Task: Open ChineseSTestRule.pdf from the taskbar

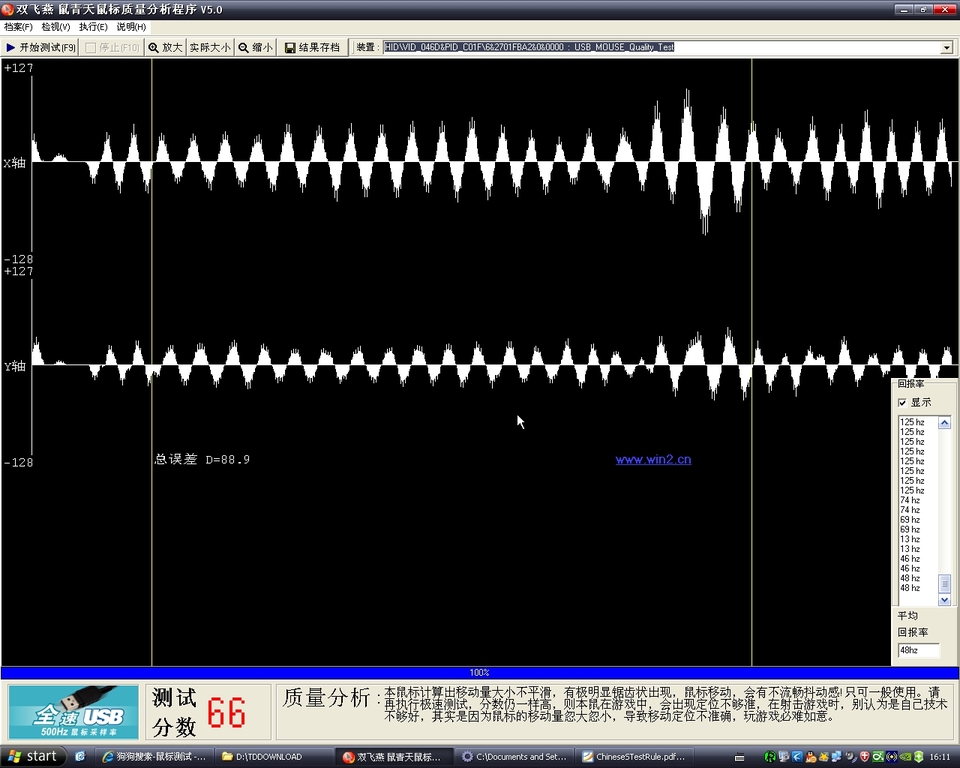Action: [x=634, y=757]
